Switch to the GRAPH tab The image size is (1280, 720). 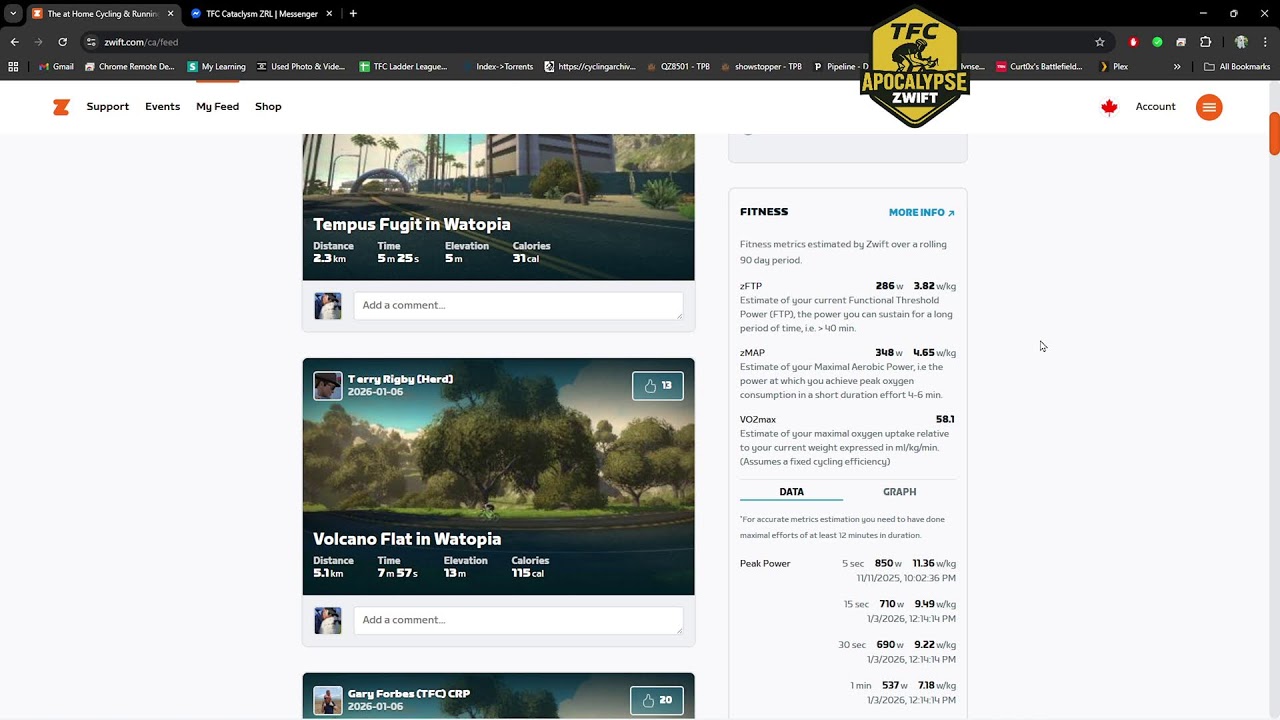[x=899, y=492]
